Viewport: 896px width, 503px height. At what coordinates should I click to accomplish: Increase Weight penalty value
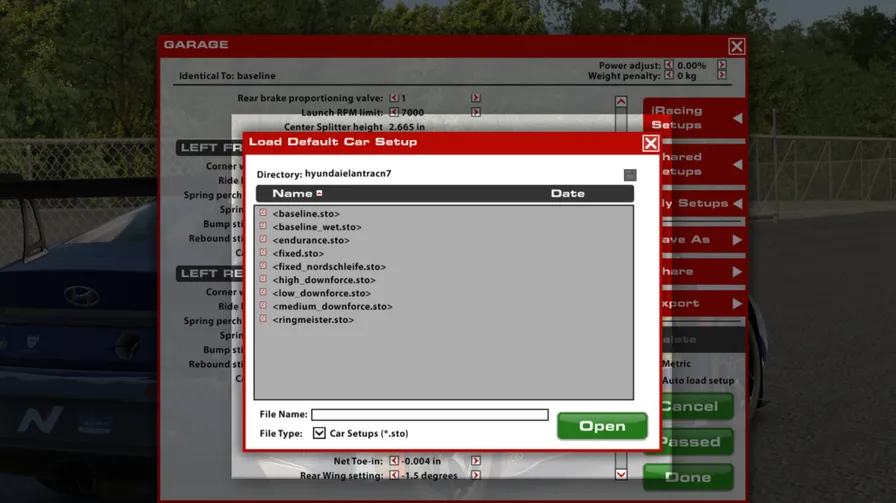[722, 75]
